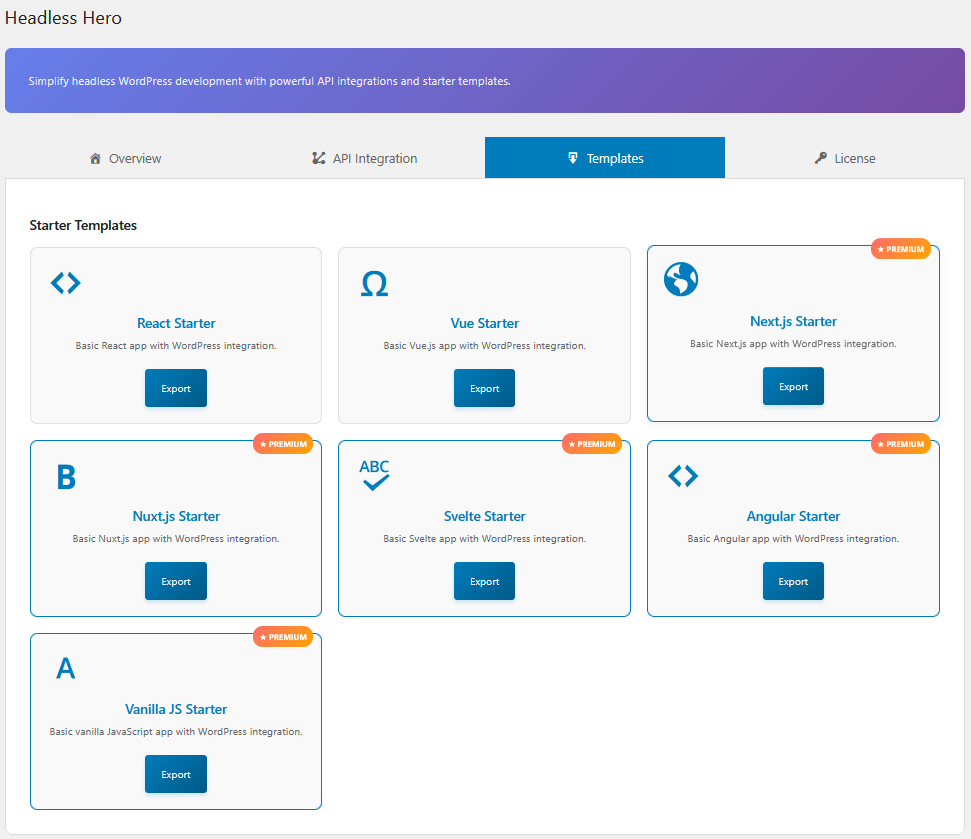Click the Next.js Starter globe icon

[681, 280]
